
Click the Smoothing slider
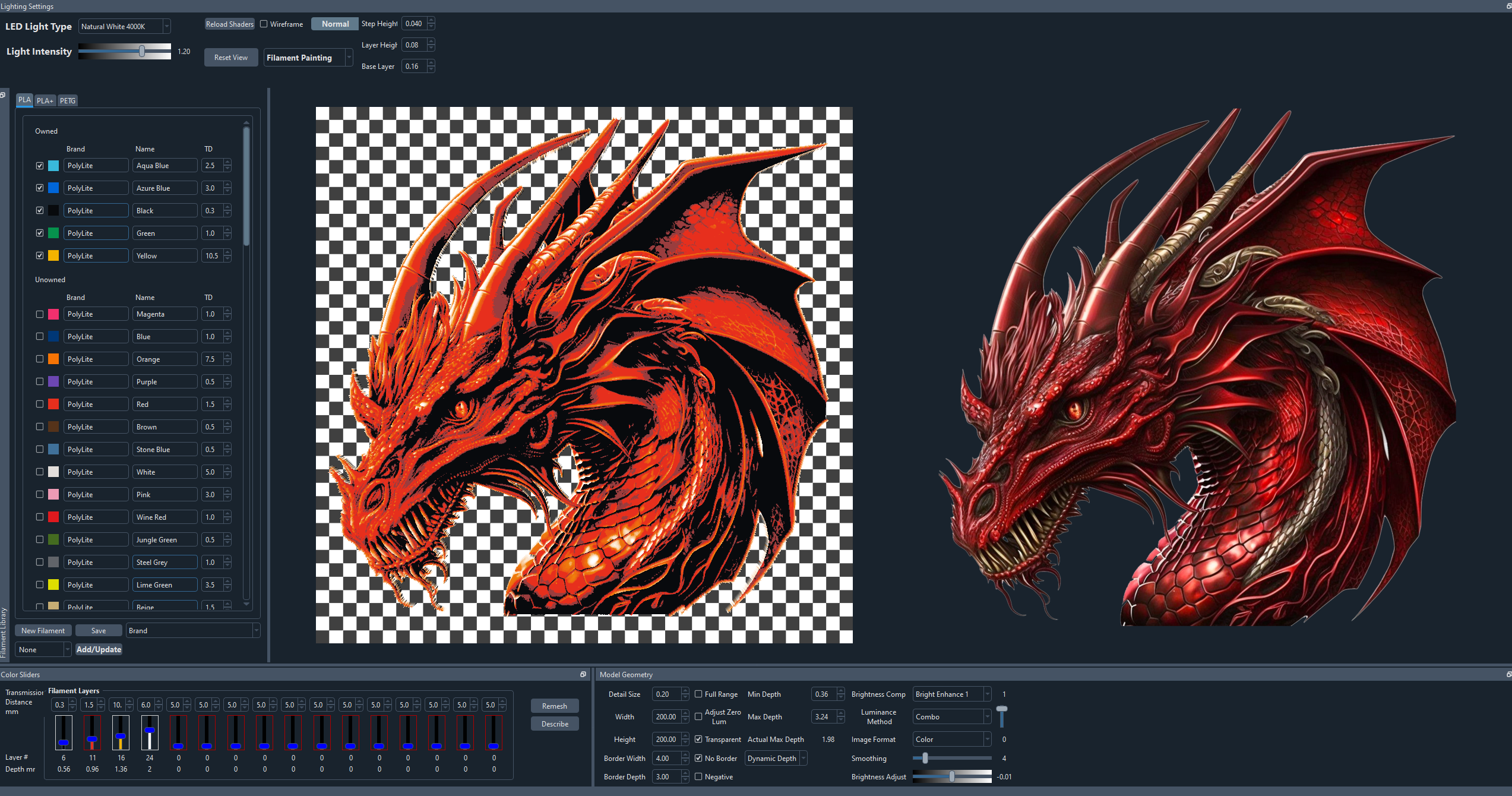coord(952,758)
